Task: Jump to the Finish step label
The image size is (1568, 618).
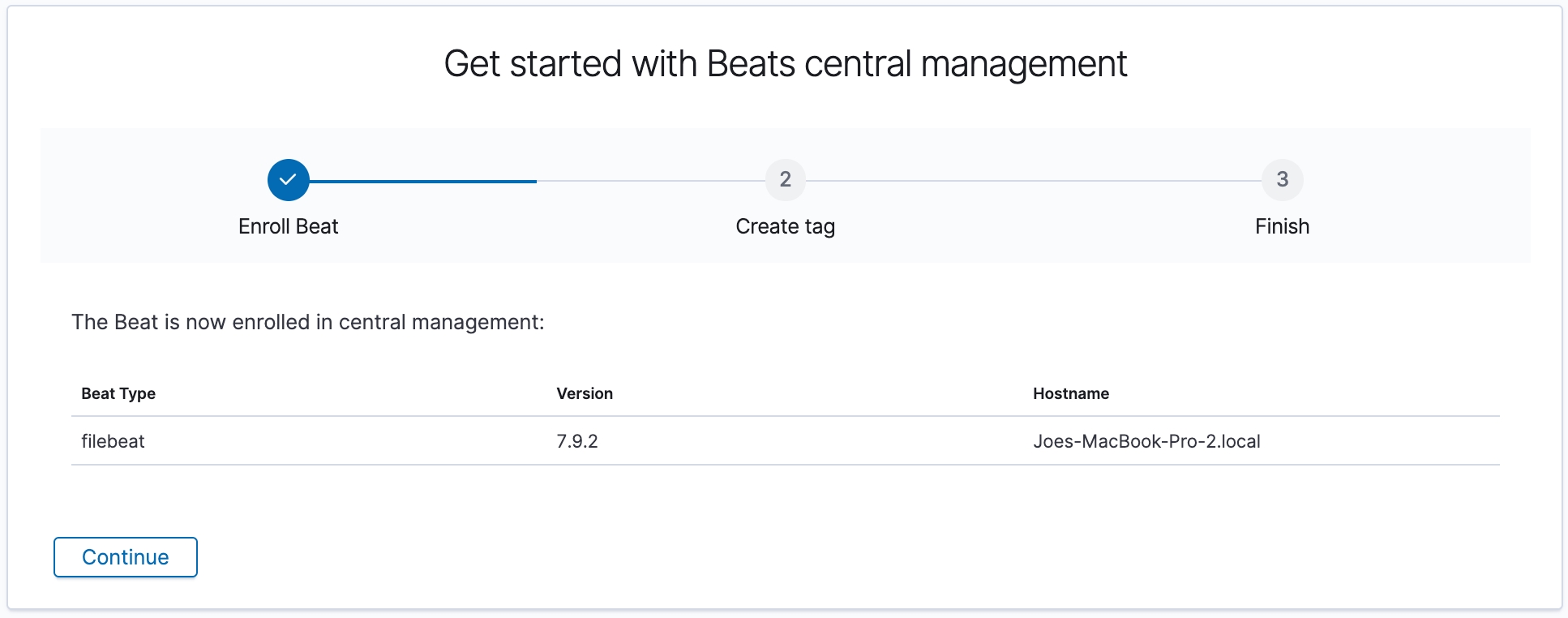Action: point(1282,226)
